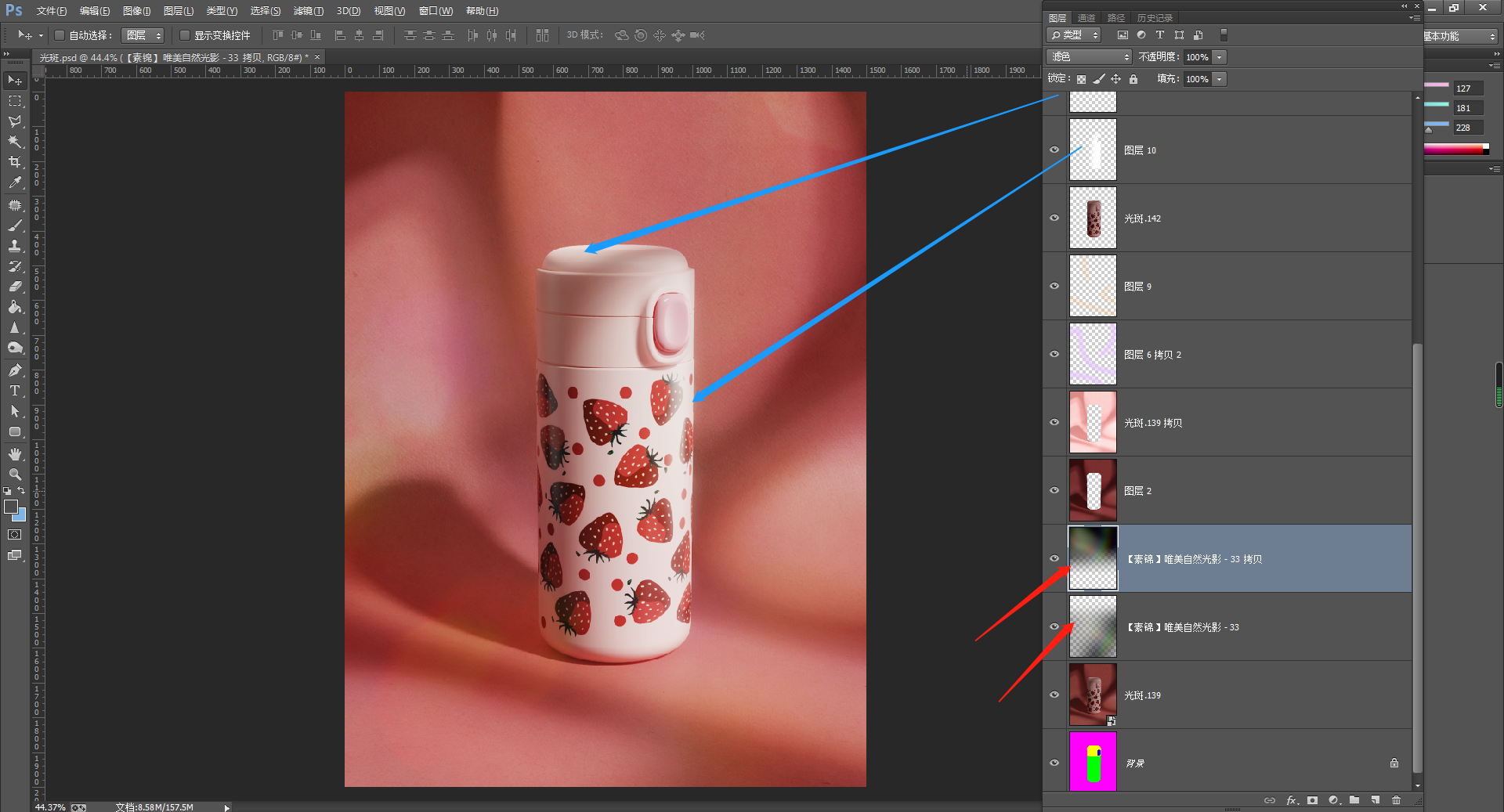Hide the 光斑.142 layer visibility
Image resolution: width=1504 pixels, height=812 pixels.
[x=1054, y=218]
